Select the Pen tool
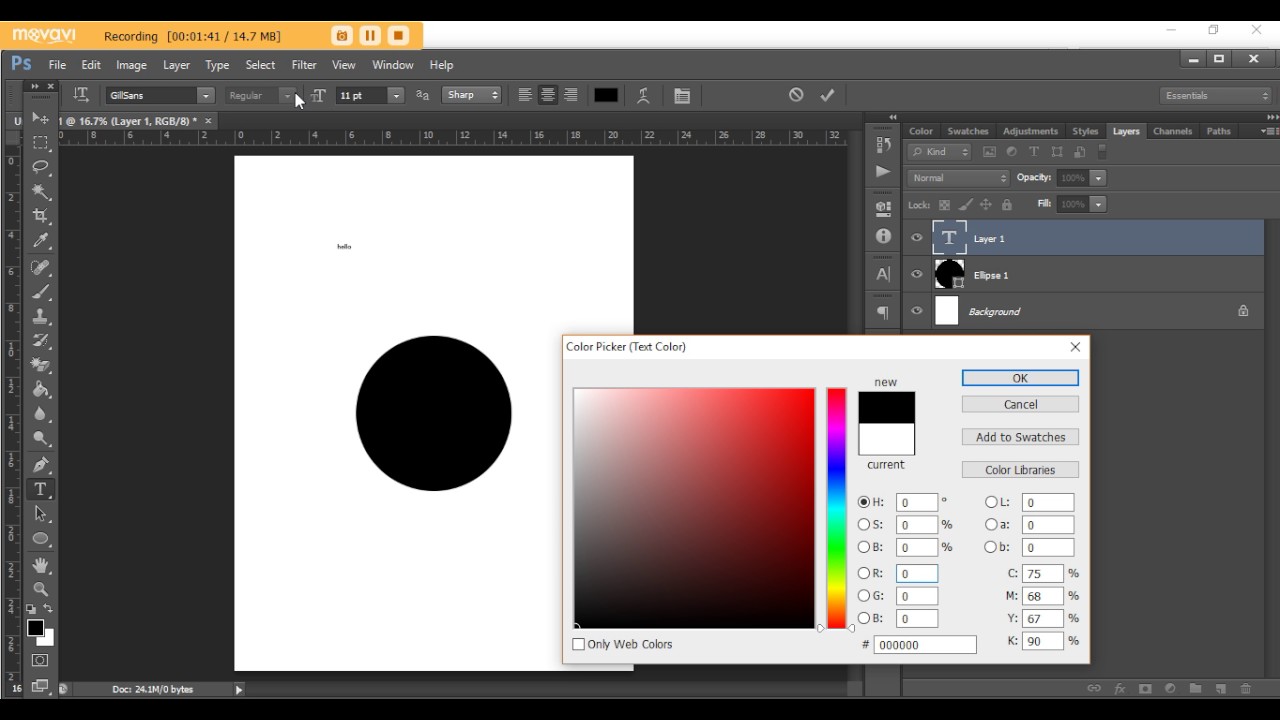Viewport: 1280px width, 720px height. (x=40, y=465)
